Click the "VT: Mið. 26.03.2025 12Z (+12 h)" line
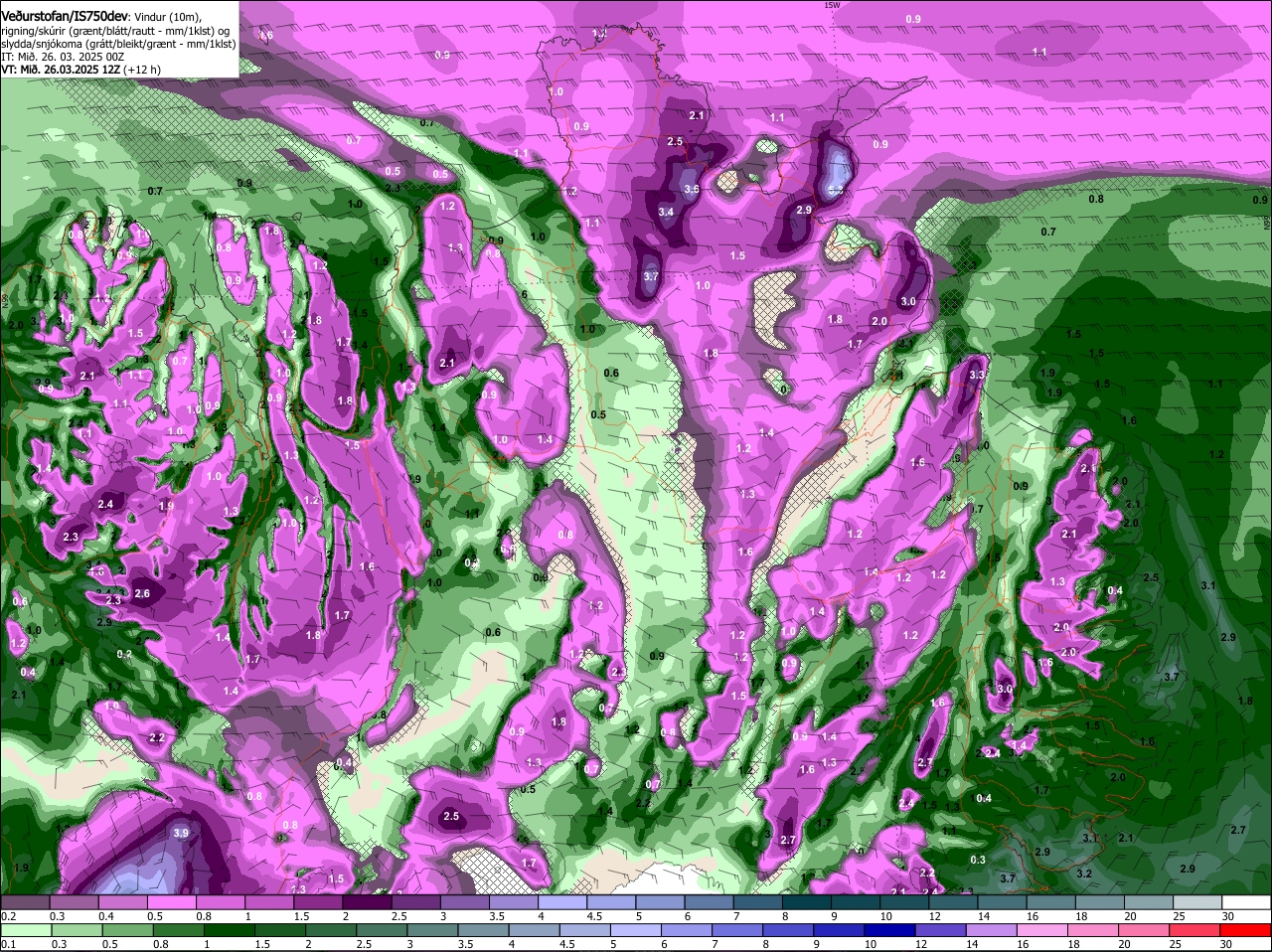 [81, 70]
